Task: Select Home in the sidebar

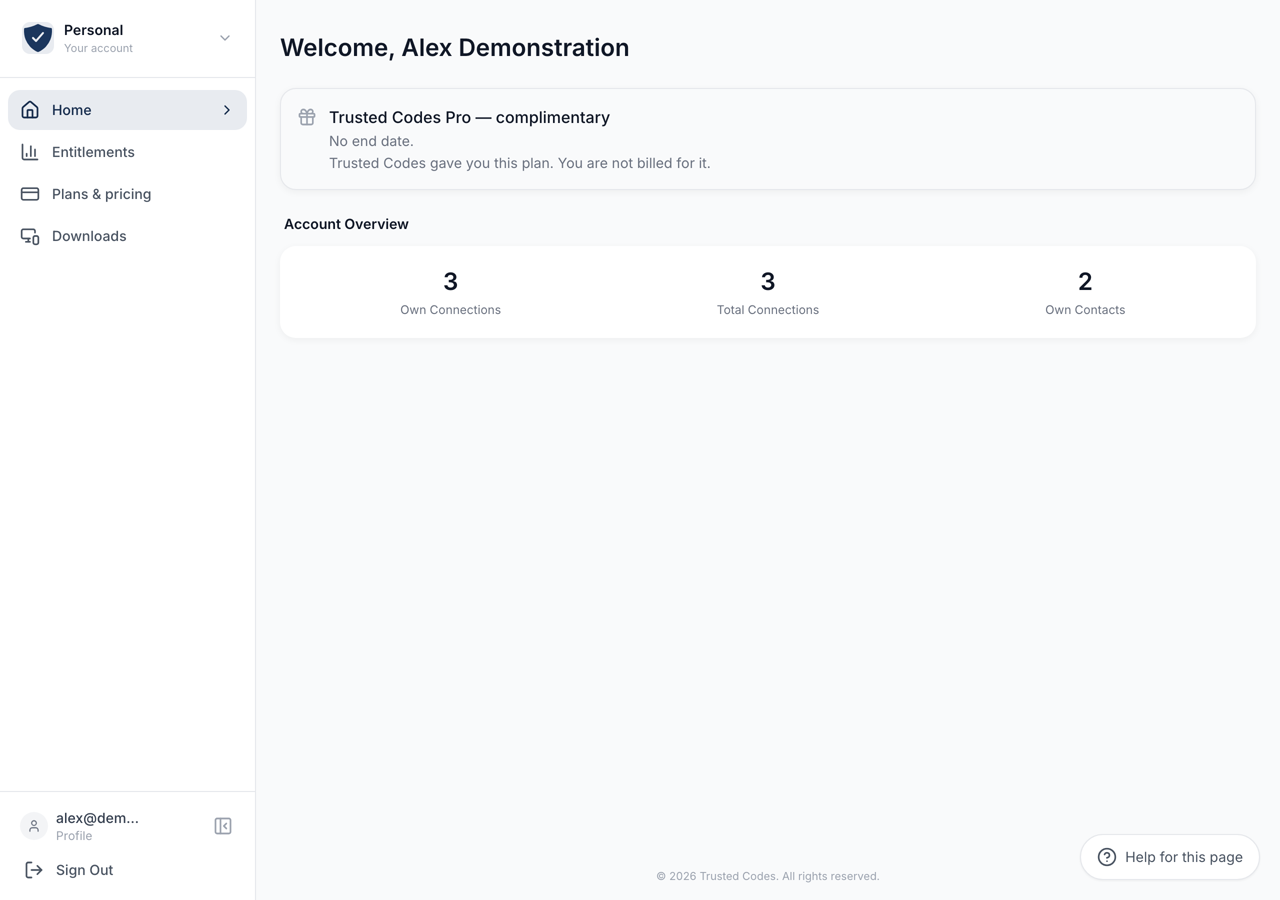Action: (x=127, y=110)
